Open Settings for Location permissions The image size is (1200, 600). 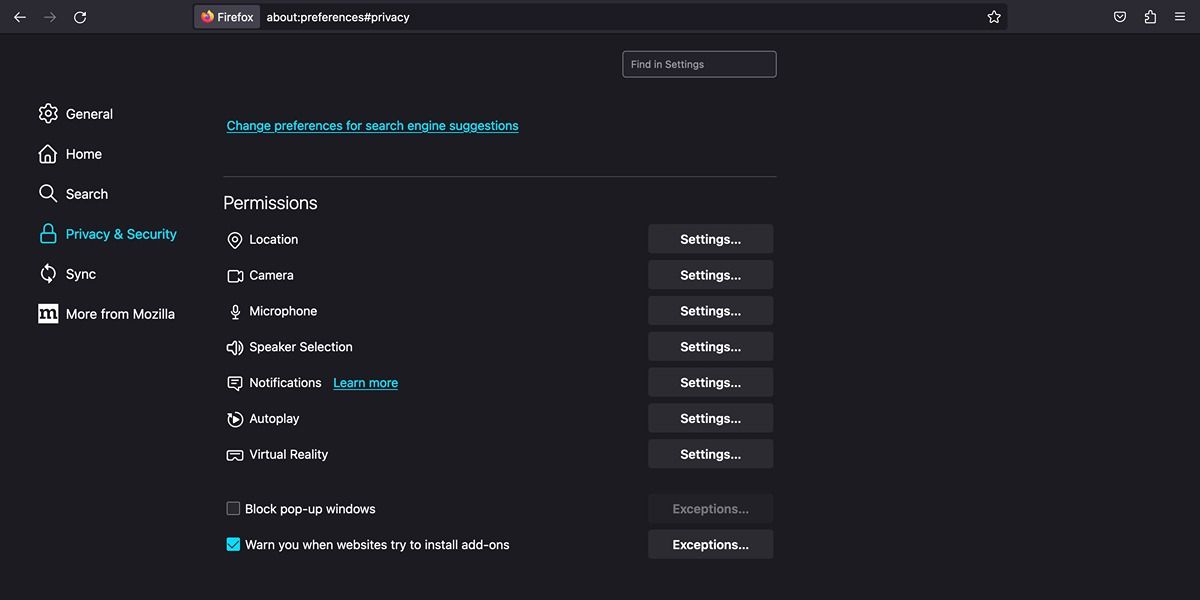(710, 239)
